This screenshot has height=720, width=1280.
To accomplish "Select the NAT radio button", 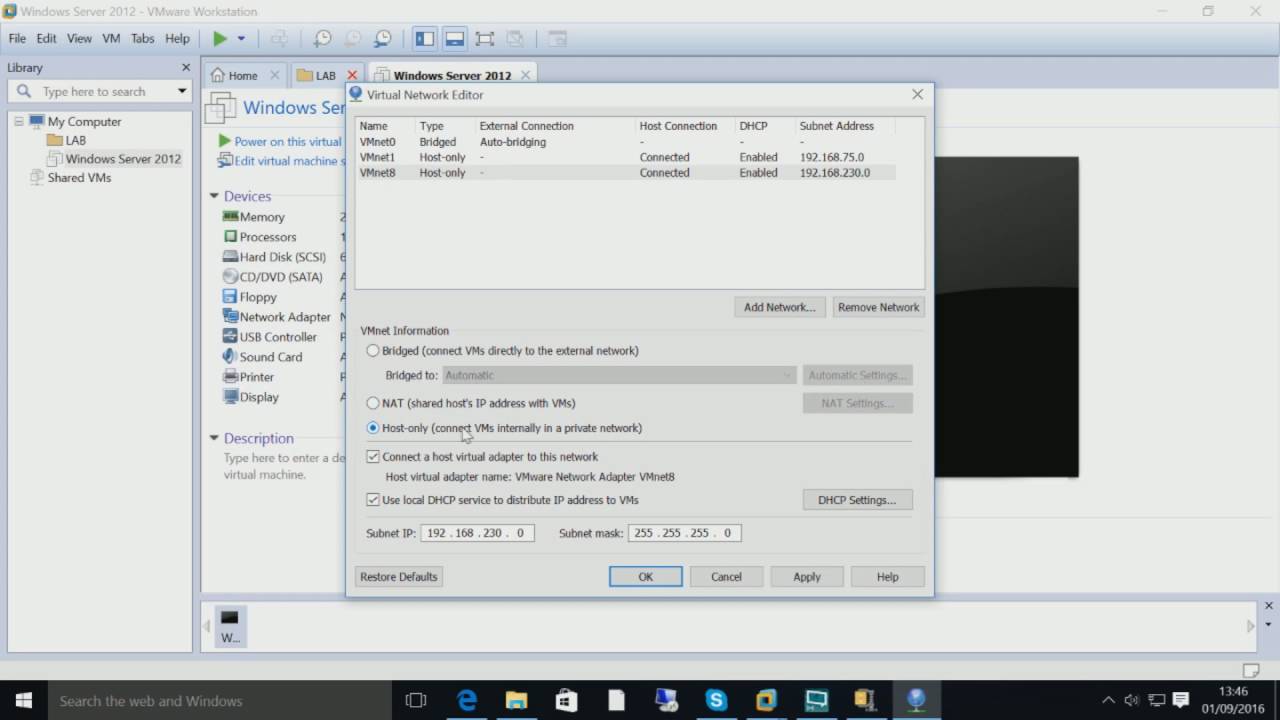I will click(373, 403).
